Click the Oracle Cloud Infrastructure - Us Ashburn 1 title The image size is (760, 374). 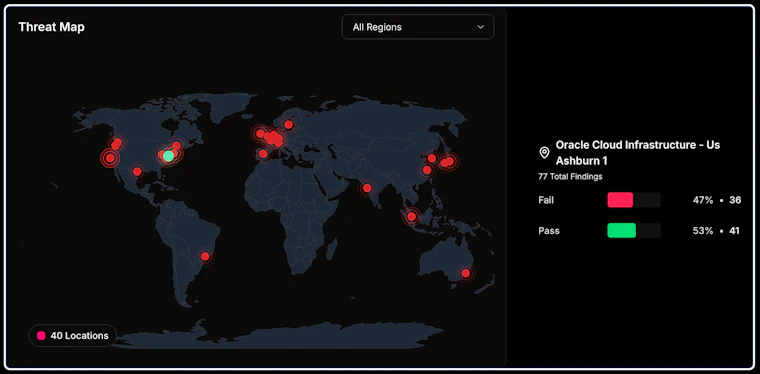click(638, 153)
